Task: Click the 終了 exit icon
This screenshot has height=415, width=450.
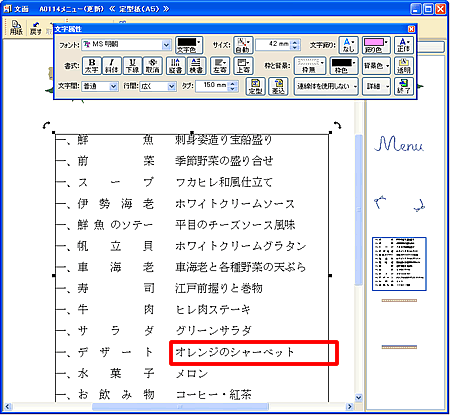Action: coord(404,86)
